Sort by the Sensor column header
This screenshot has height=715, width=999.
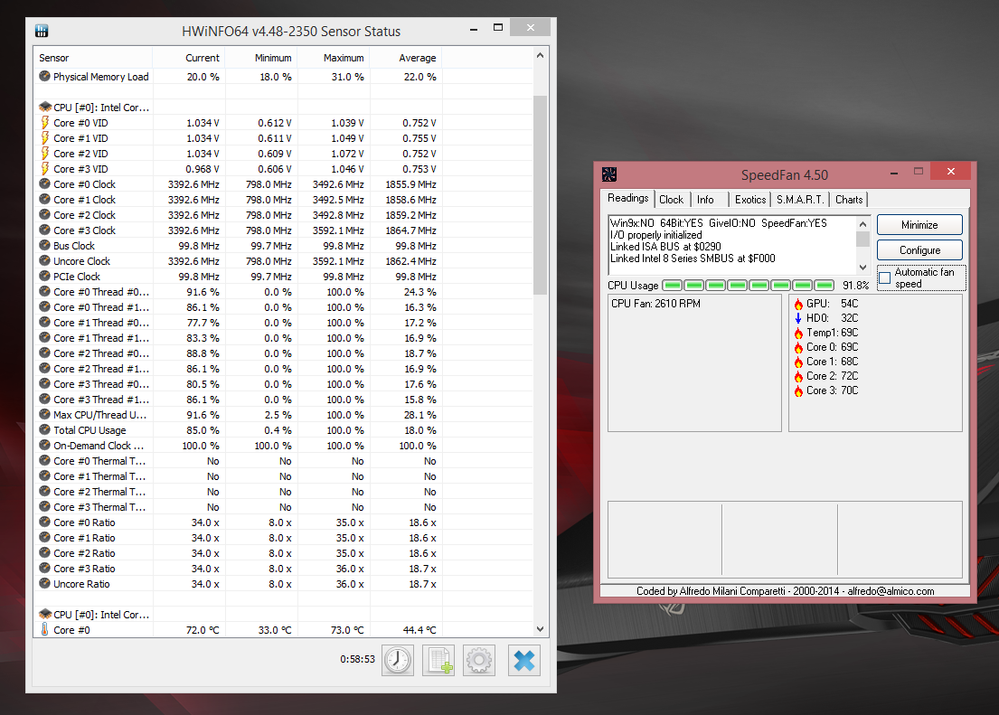click(x=93, y=57)
